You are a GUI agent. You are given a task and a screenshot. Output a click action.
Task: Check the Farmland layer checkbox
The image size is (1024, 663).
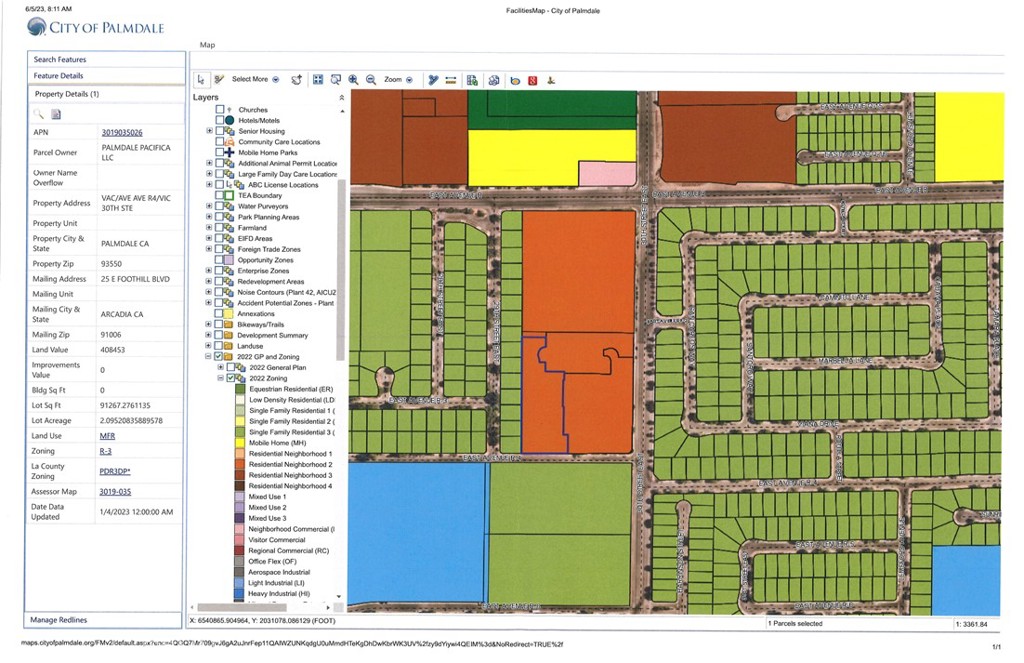point(220,228)
